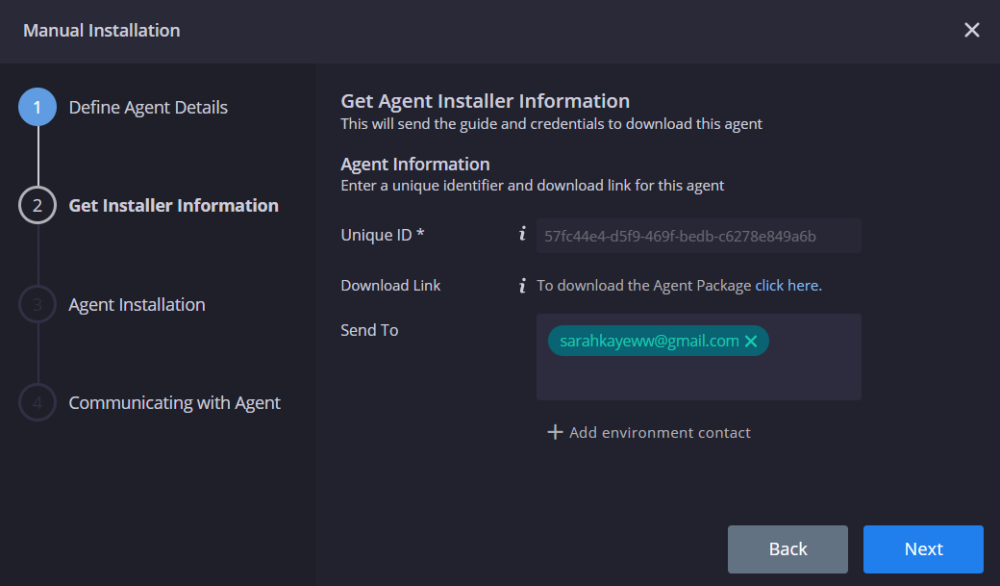
Task: Remove sarahkayeww@gmail.com with its X icon
Action: [x=751, y=340]
